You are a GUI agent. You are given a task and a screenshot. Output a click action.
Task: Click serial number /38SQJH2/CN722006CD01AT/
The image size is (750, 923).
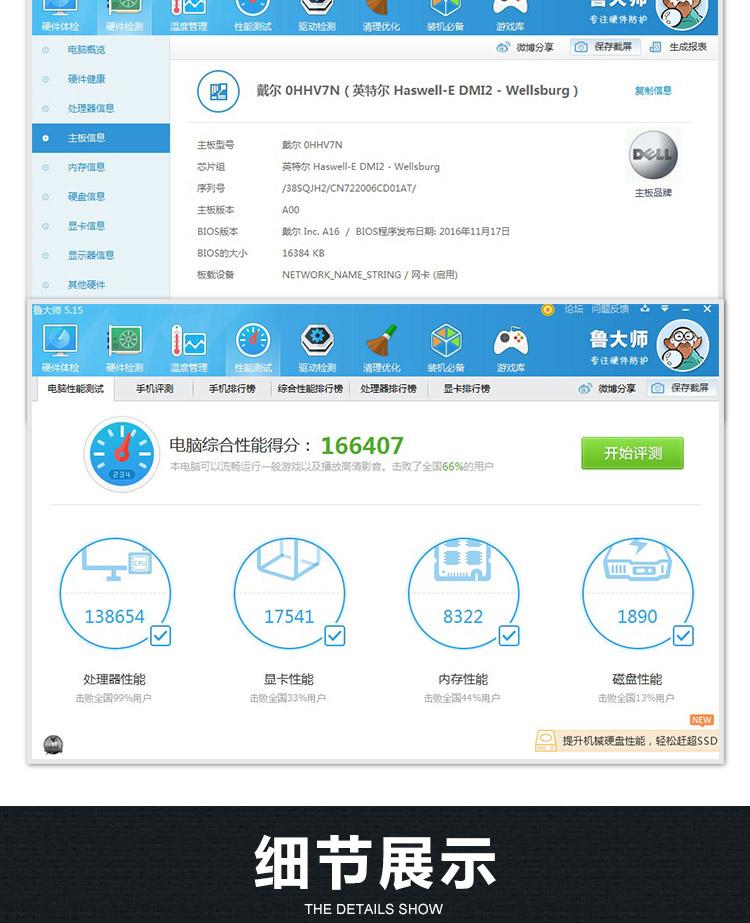(349, 188)
